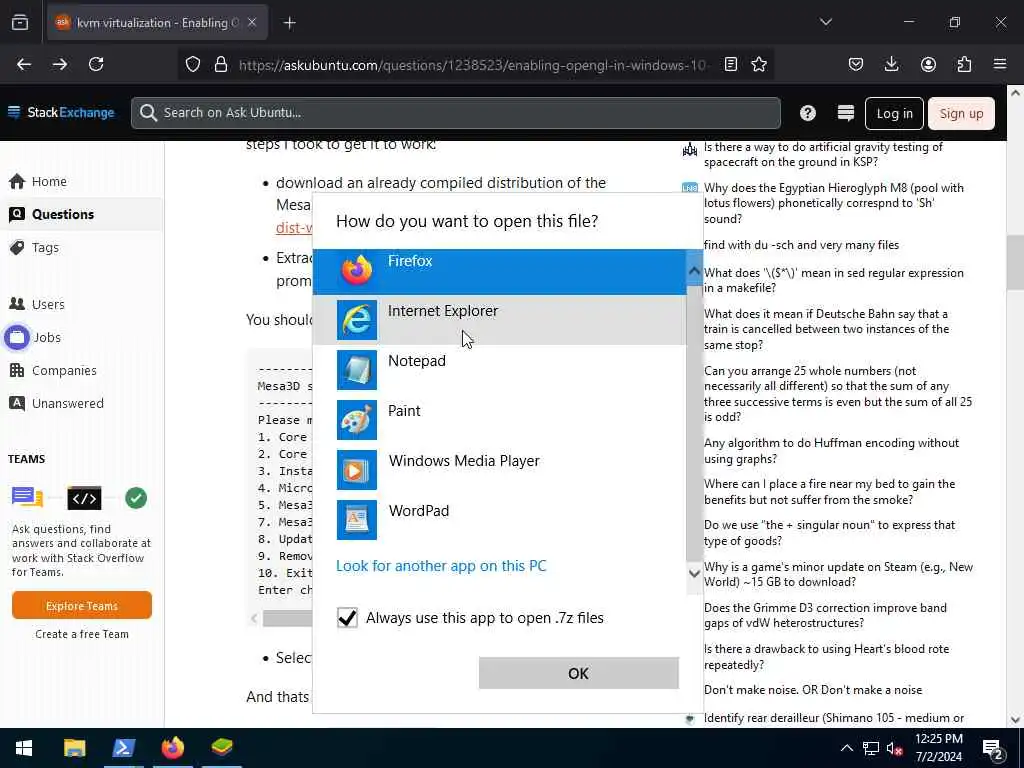Open the help question mark icon
Viewport: 1024px width, 768px height.
click(x=808, y=113)
